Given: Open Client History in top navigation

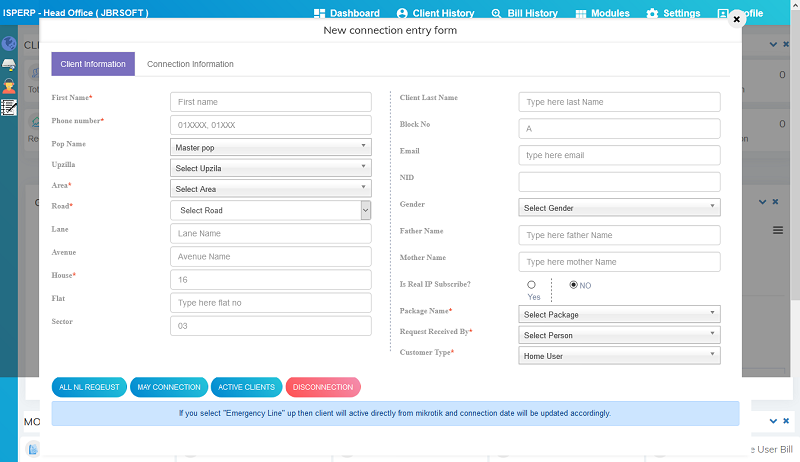Looking at the screenshot, I should (x=435, y=13).
